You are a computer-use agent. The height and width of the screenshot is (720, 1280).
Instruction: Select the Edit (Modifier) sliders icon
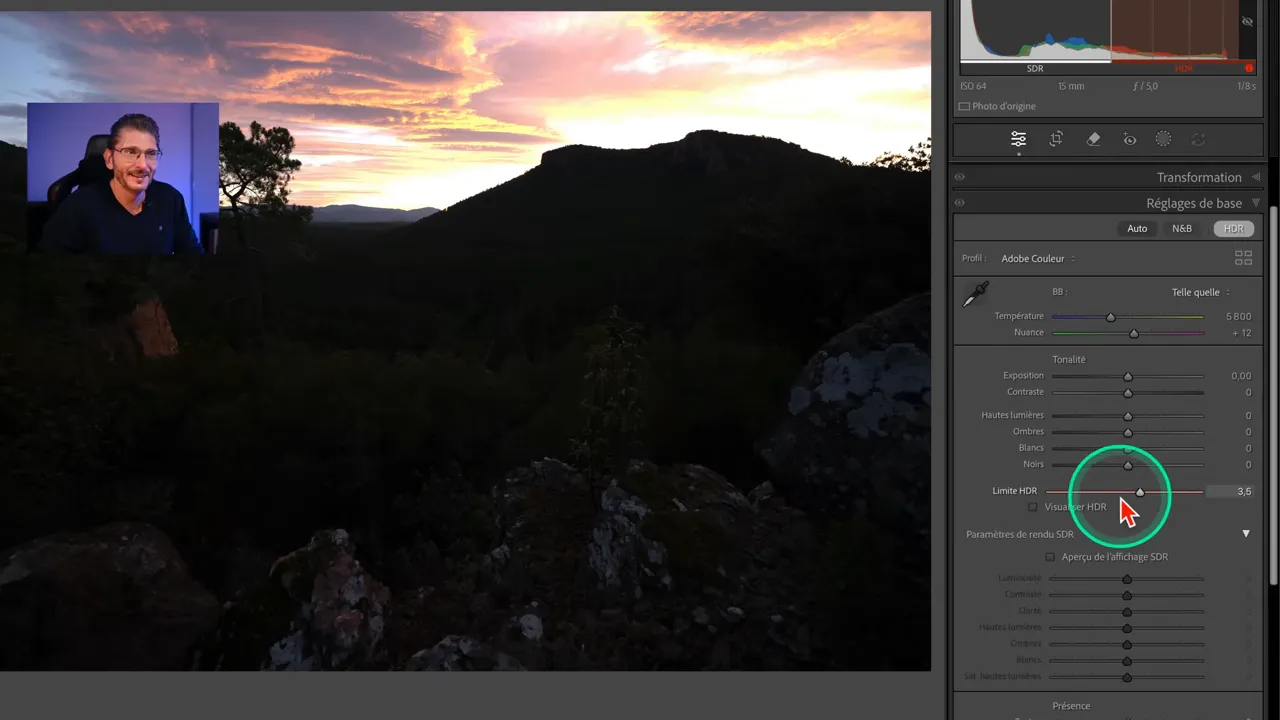(1018, 138)
